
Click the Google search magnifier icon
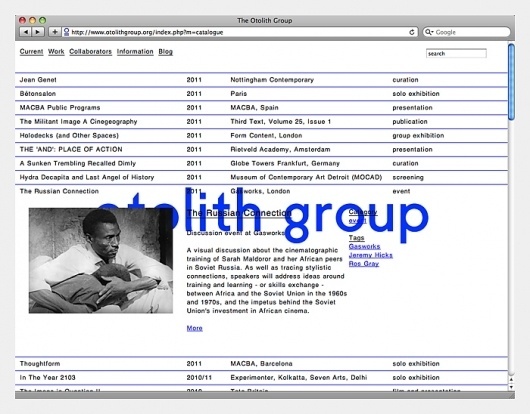429,32
